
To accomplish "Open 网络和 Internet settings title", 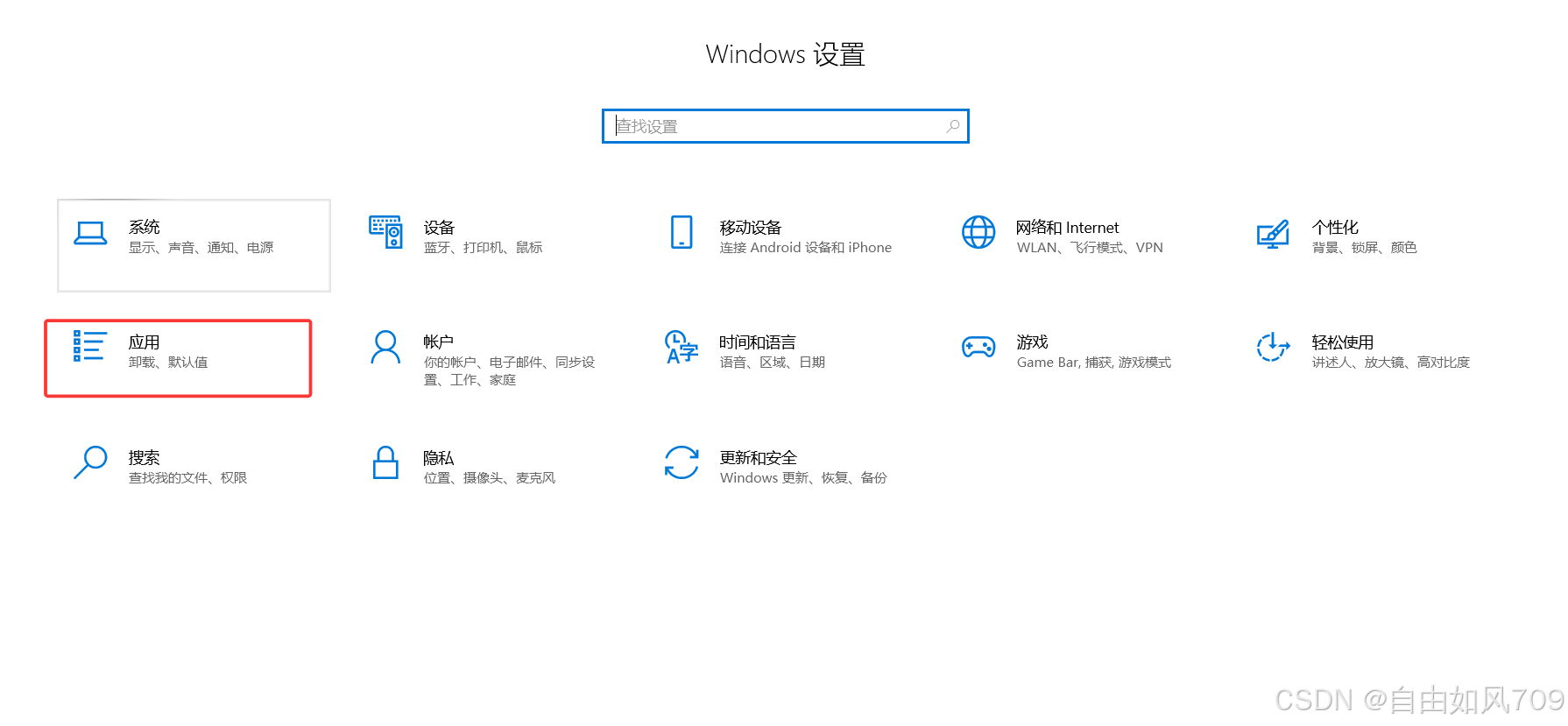I will [x=1068, y=227].
